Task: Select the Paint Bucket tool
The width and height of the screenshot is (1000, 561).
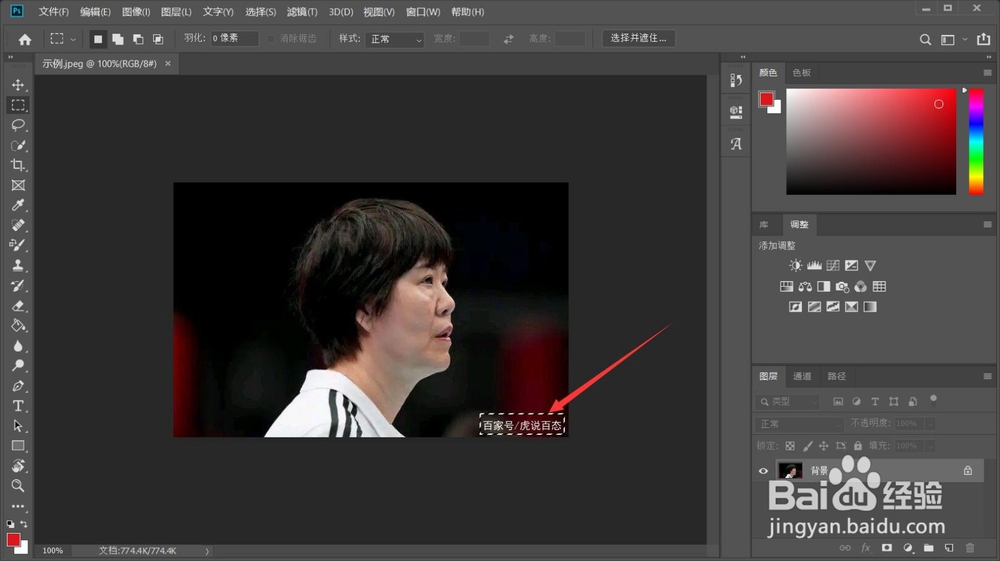Action: click(x=18, y=326)
